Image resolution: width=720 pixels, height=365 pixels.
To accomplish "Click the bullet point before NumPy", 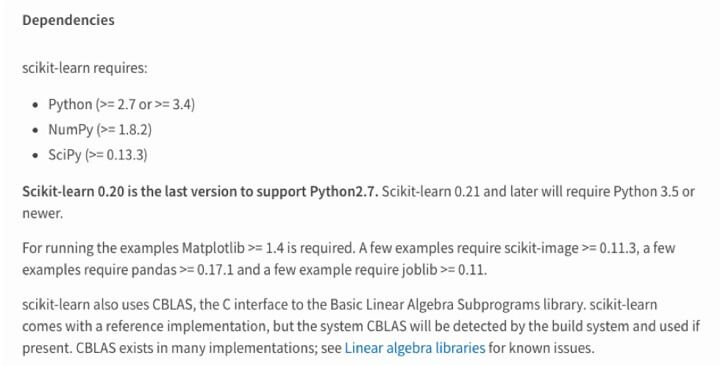I will coord(36,130).
